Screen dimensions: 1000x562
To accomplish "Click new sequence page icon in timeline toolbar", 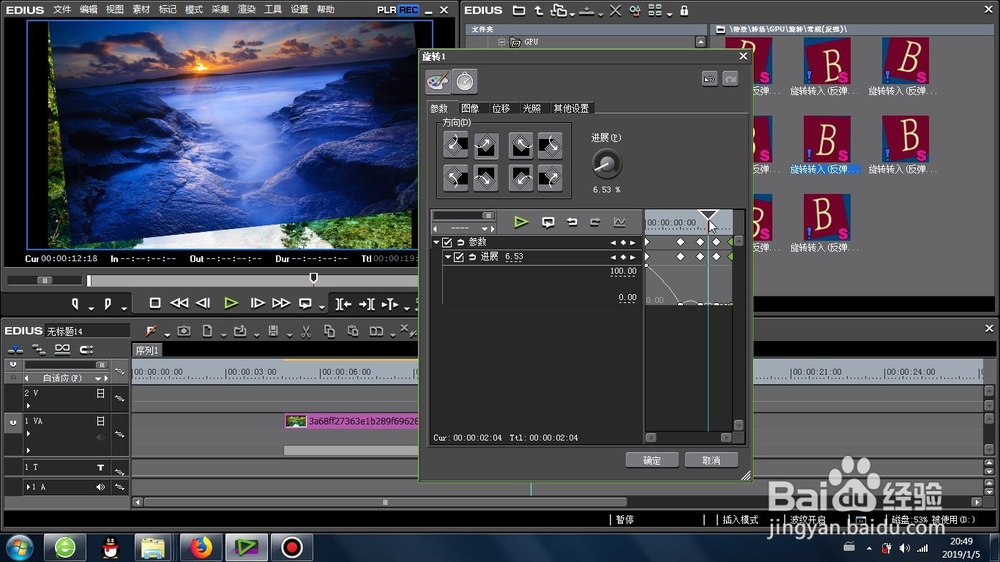I will coord(207,330).
